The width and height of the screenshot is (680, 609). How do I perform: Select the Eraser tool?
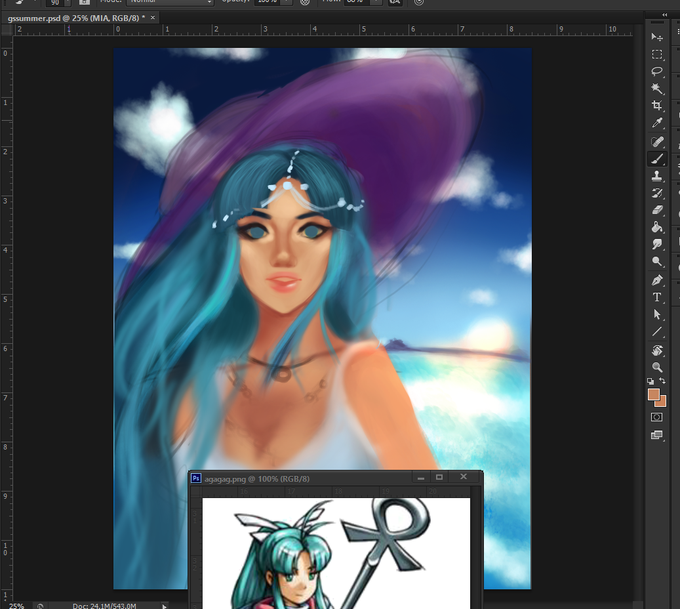click(x=657, y=210)
